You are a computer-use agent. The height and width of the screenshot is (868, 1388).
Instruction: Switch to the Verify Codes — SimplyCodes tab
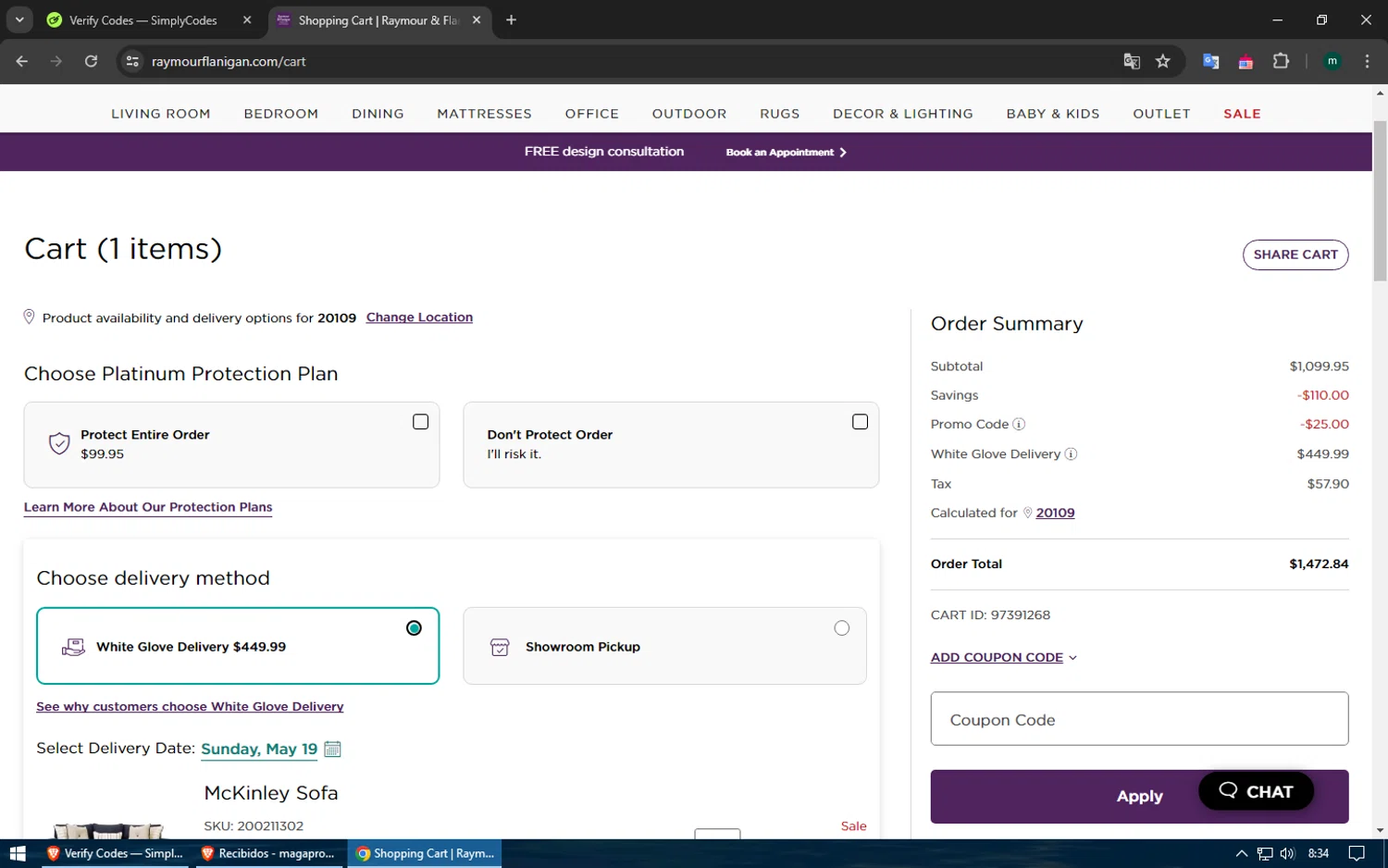tap(148, 19)
